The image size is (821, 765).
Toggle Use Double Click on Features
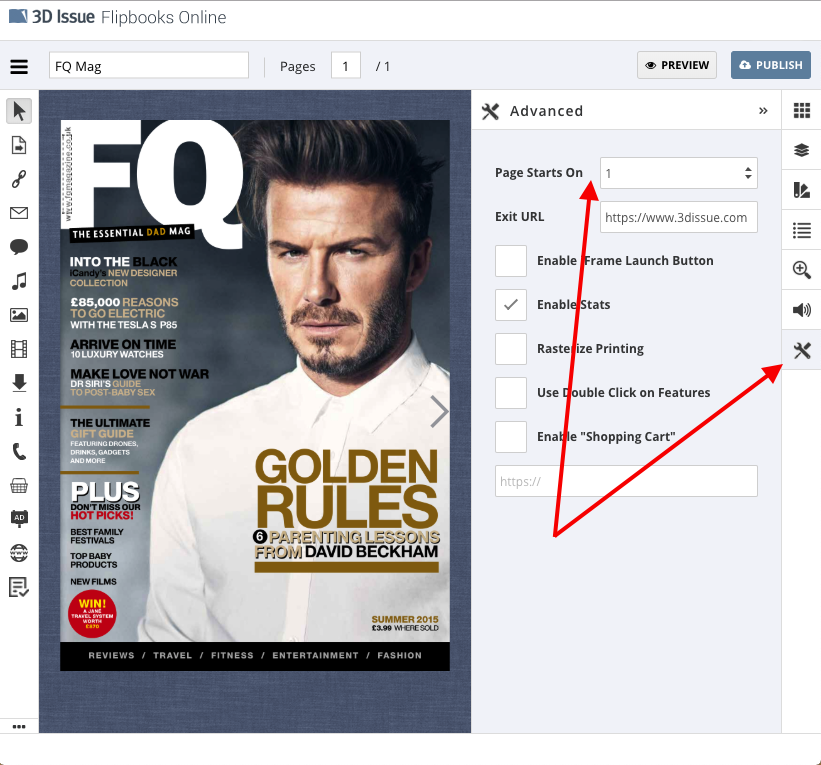511,393
